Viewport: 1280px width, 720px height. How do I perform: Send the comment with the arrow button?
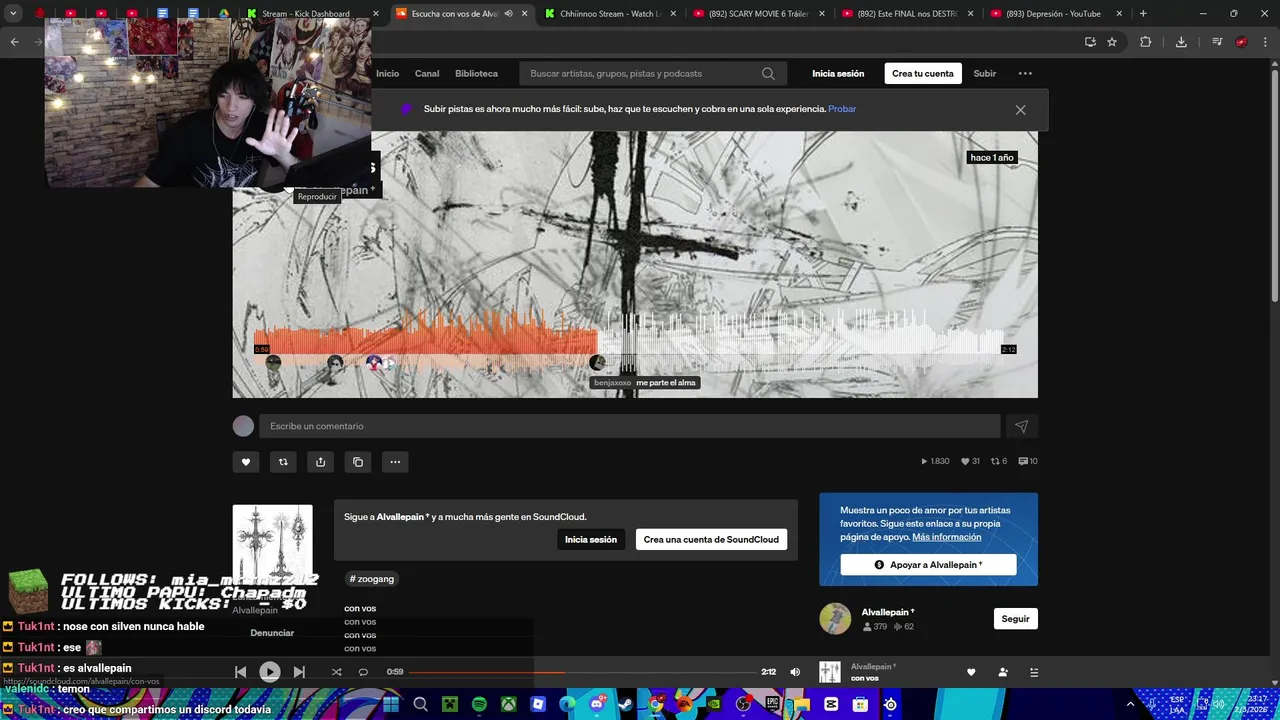pos(1021,426)
